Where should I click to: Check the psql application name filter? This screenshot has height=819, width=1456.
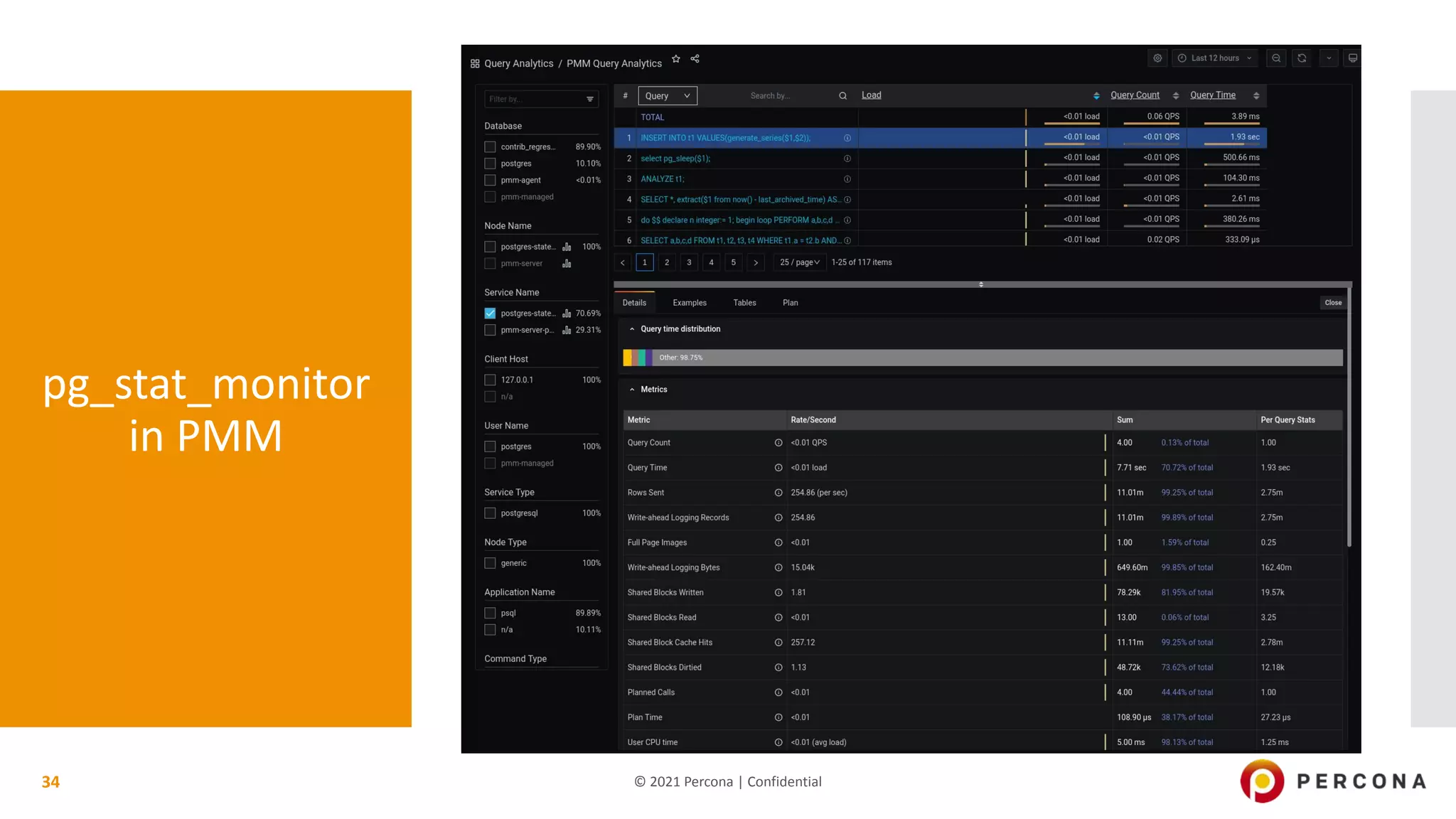click(490, 613)
